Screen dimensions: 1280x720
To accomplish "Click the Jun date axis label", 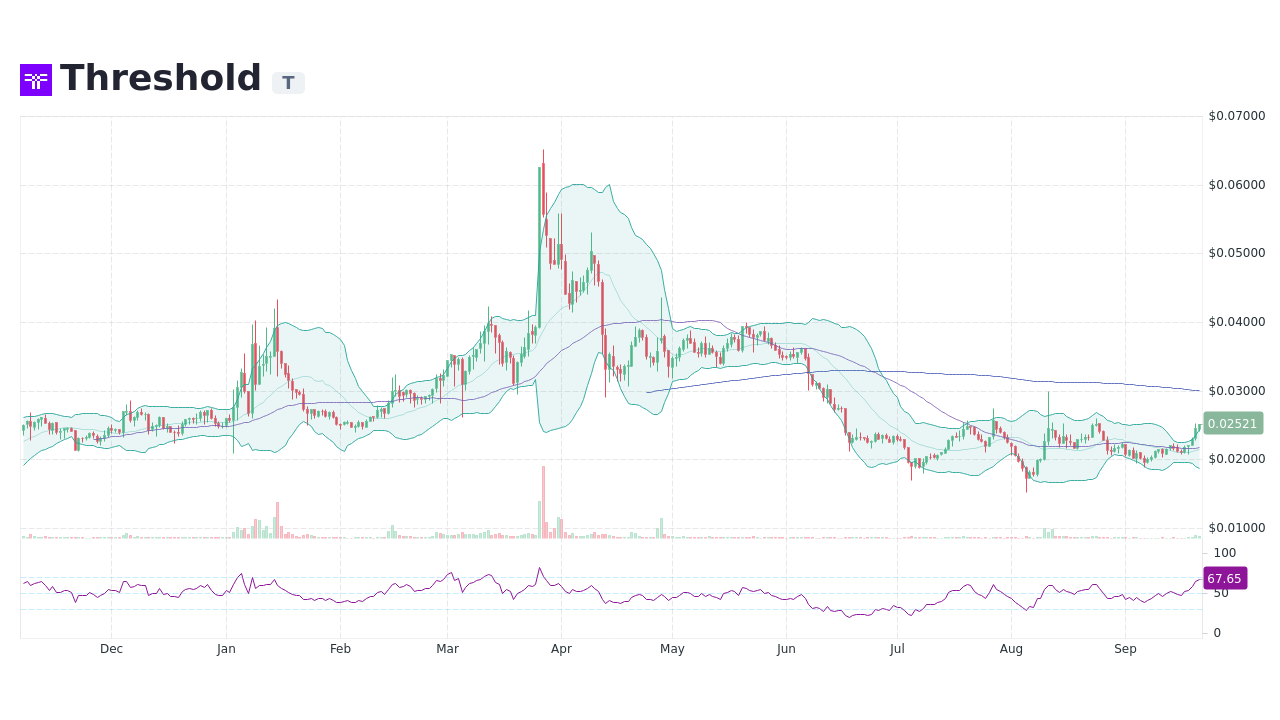I will point(786,649).
